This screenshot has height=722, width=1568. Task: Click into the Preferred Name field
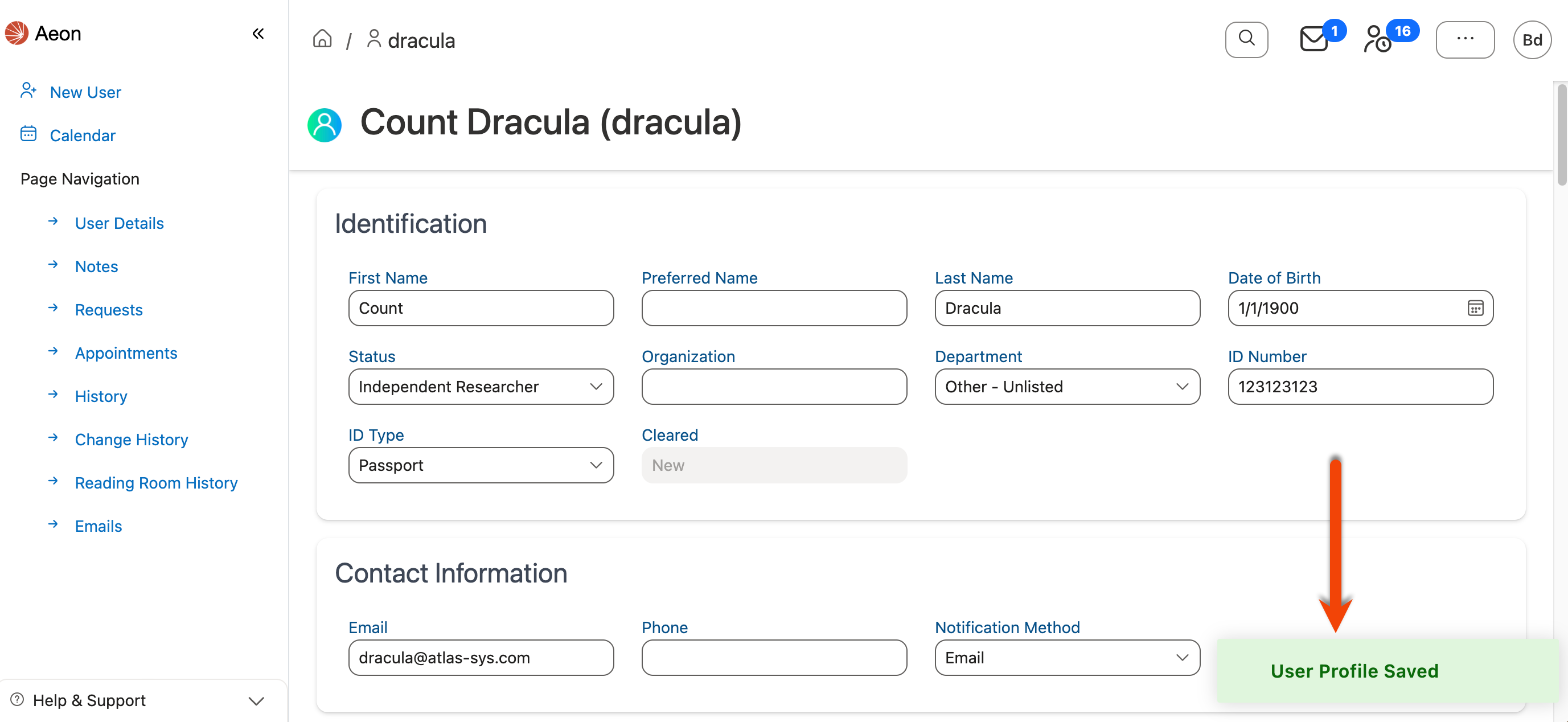point(774,308)
